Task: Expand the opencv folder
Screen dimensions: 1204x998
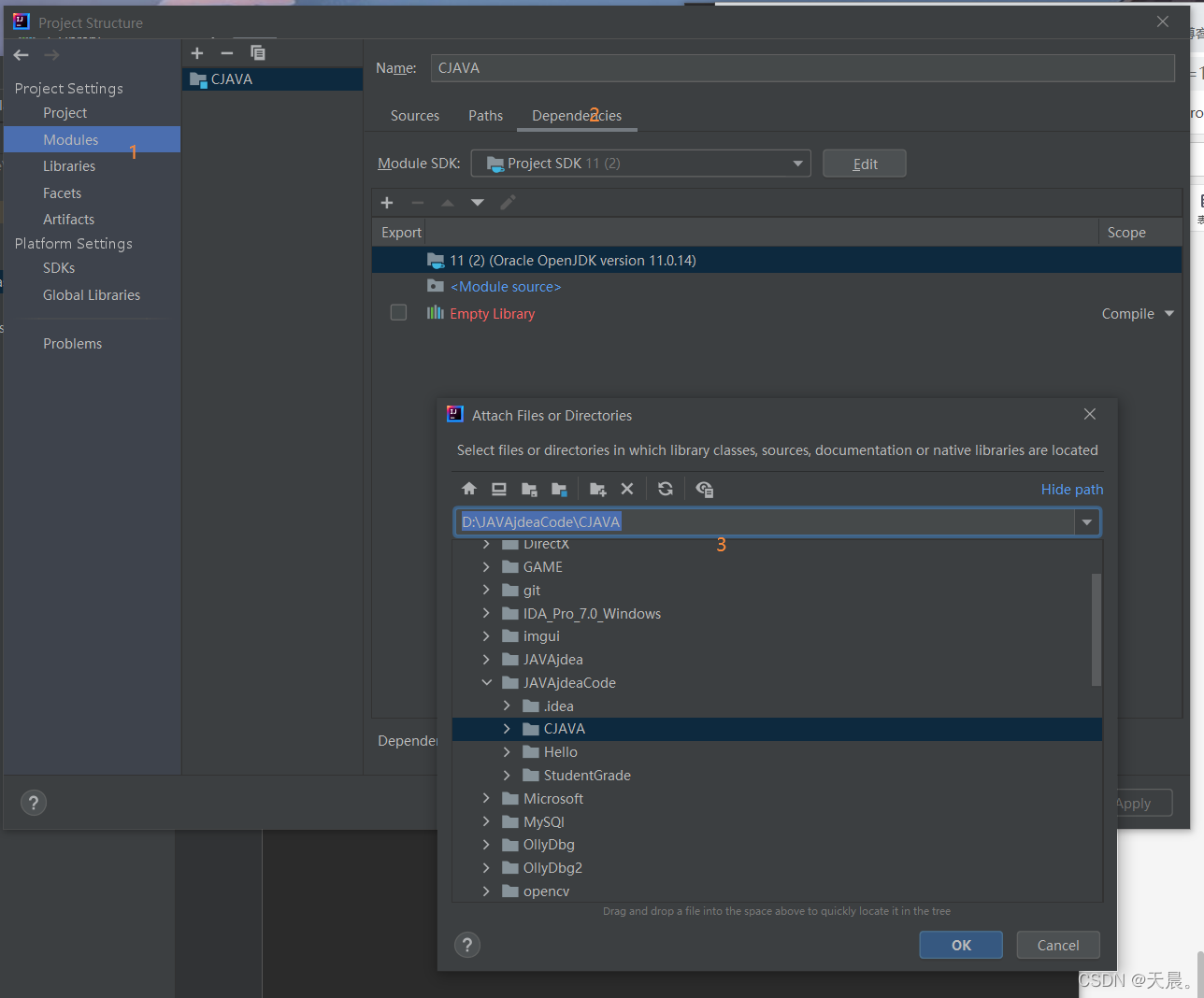Action: [486, 891]
